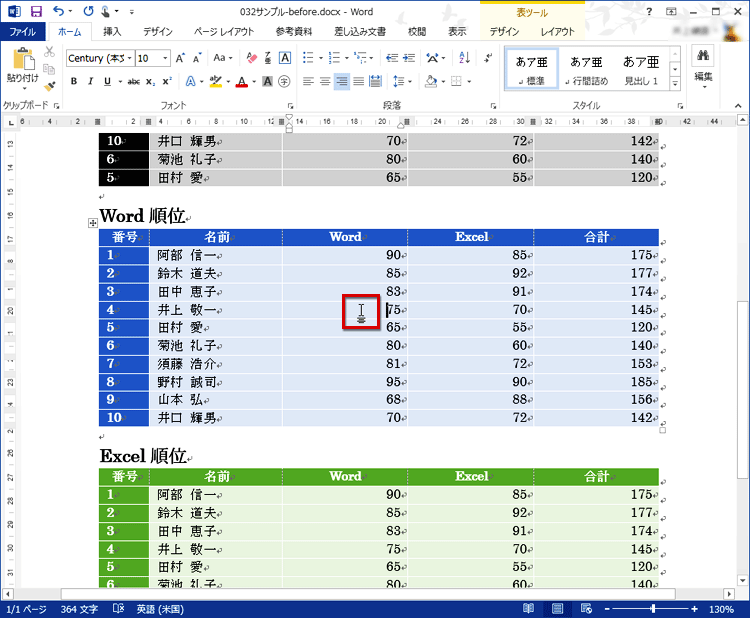Switch to Web Layout view in status bar

click(586, 608)
